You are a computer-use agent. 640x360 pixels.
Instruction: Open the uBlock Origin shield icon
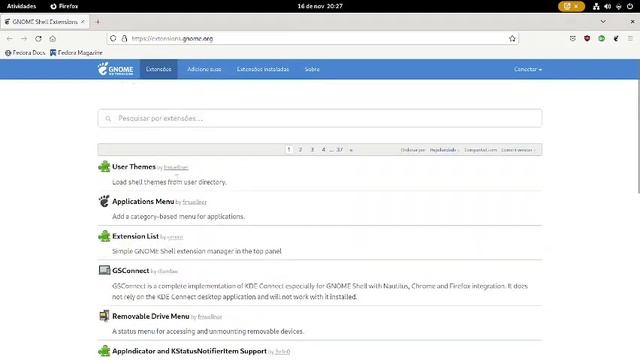click(x=587, y=38)
